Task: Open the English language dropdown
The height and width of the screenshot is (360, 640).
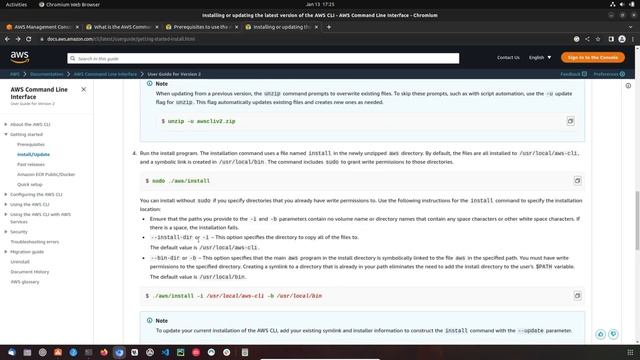Action: pos(540,58)
